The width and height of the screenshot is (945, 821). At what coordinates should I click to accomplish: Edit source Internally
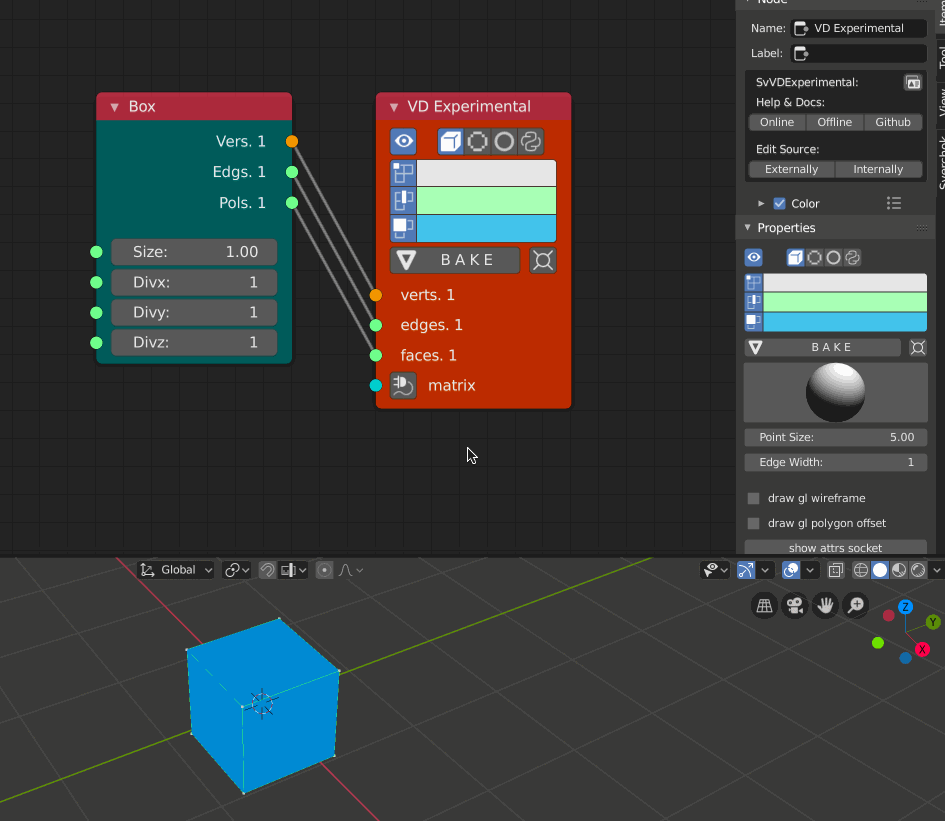[x=878, y=169]
